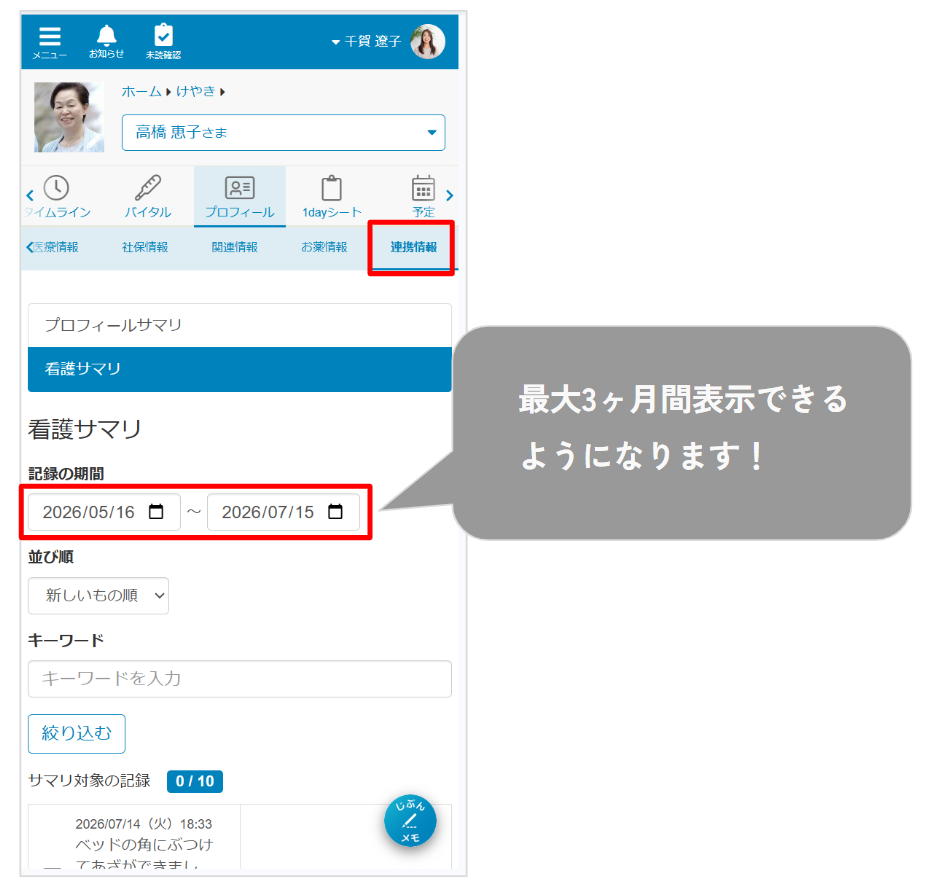This screenshot has height=894, width=946.
Task: Select the 連携情報 sub-tab
Action: (x=413, y=247)
